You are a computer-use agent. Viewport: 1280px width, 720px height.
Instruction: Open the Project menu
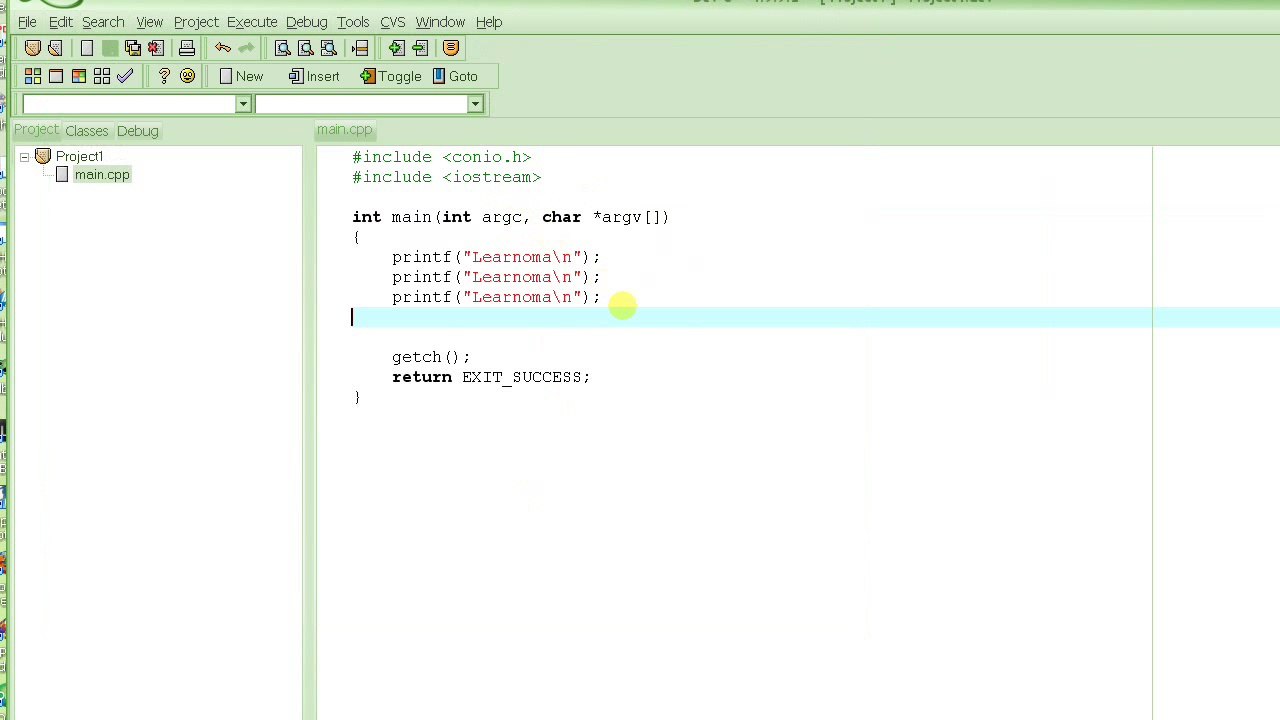196,22
